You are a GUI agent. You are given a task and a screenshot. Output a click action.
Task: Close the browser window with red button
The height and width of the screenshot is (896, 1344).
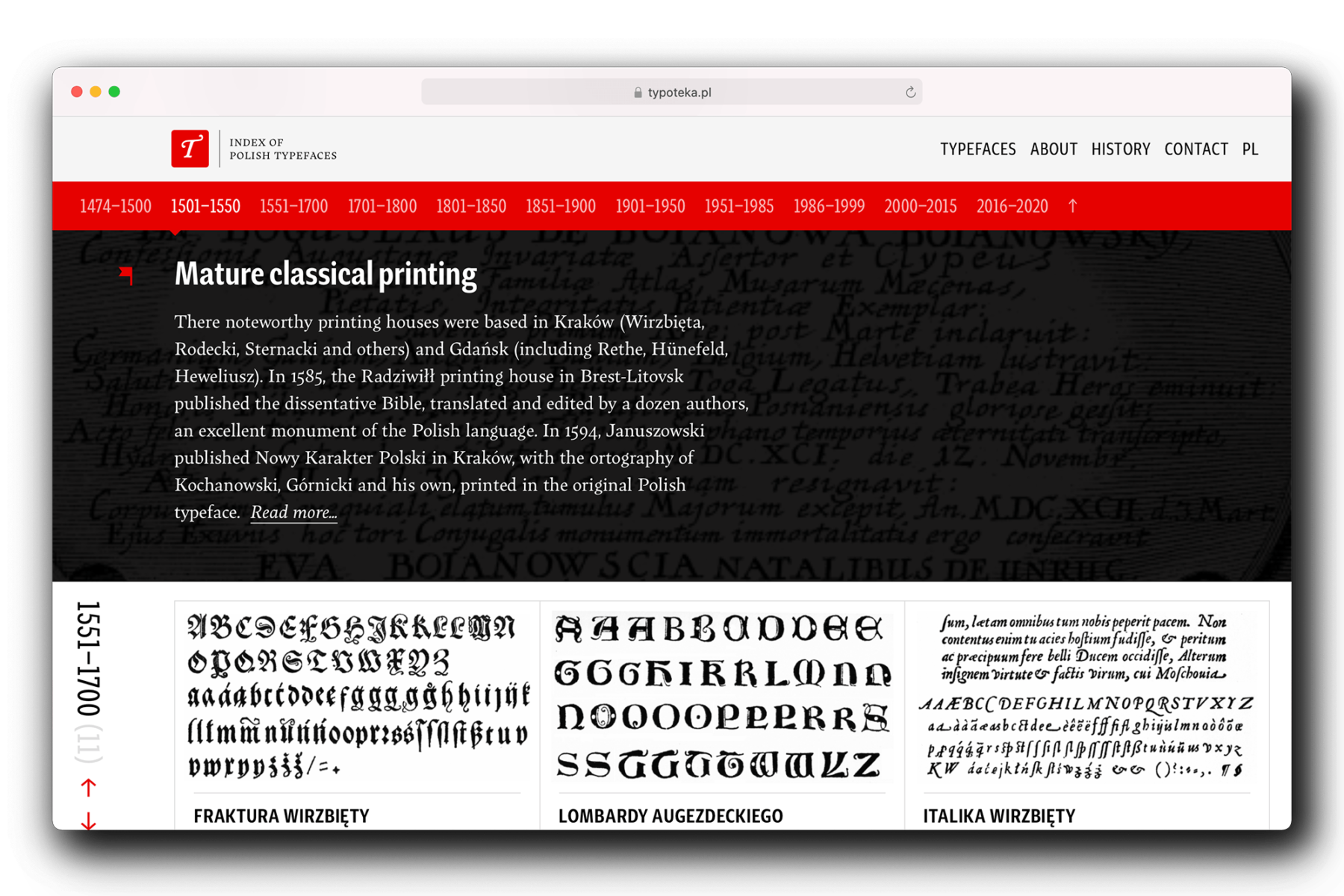[x=77, y=92]
